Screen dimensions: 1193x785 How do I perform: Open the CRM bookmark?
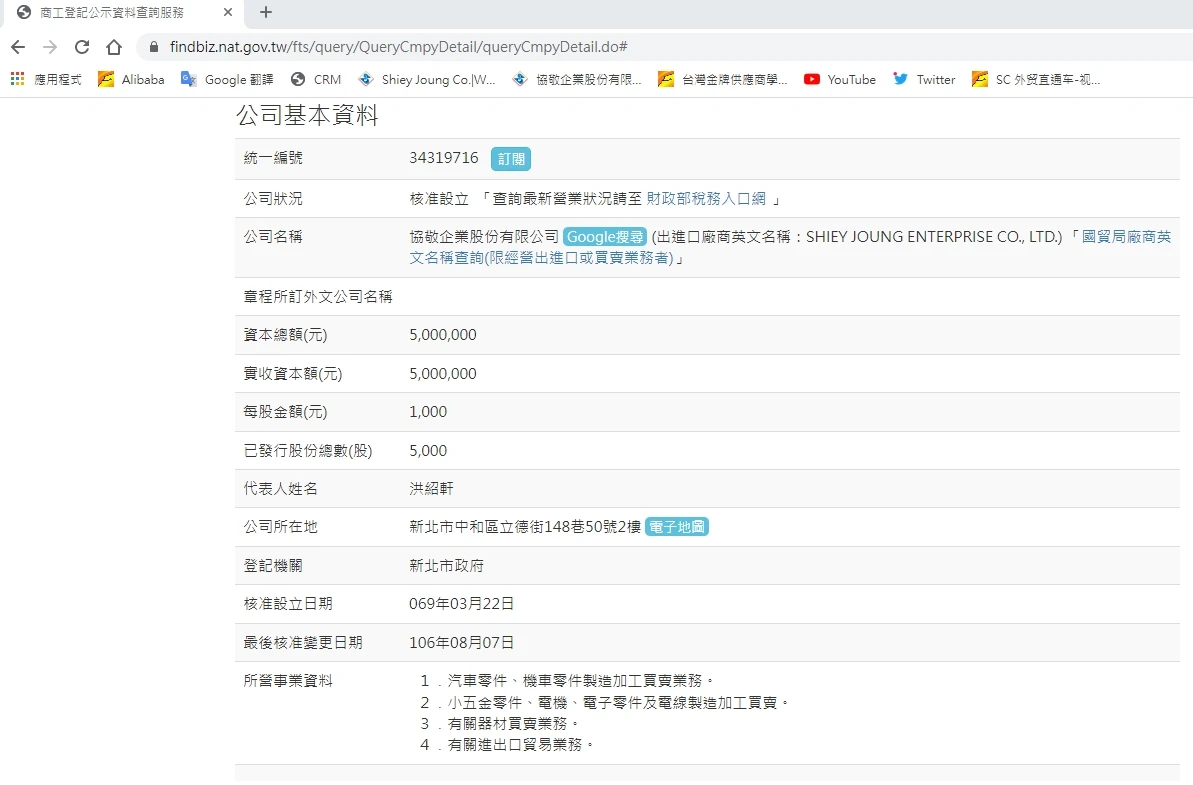pos(316,79)
